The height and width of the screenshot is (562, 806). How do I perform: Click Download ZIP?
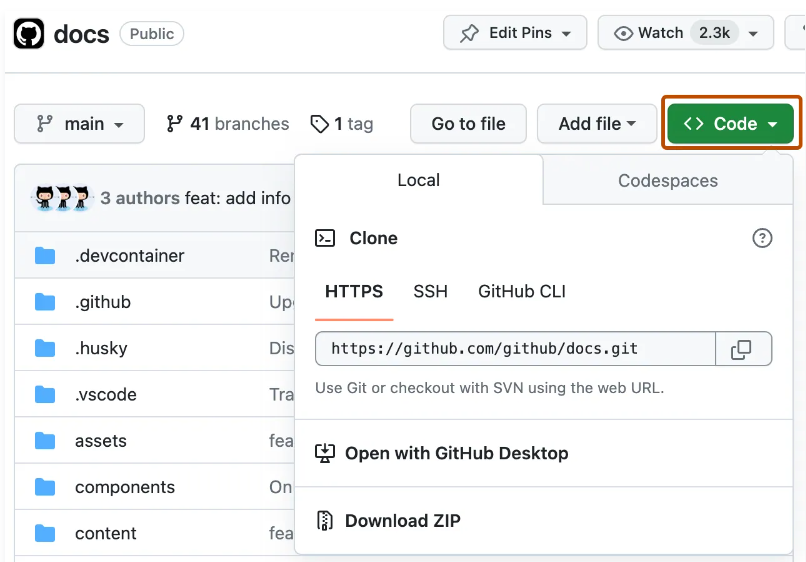(544, 520)
